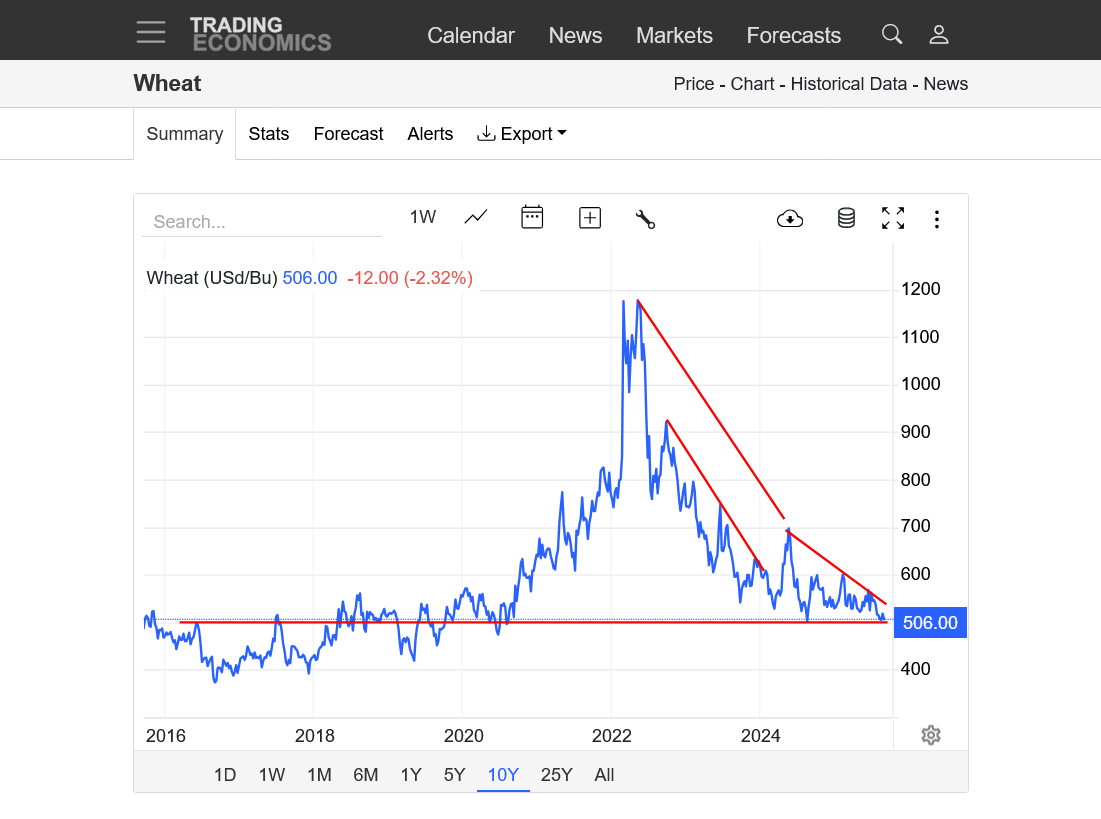
Task: Open the three-dot more options menu
Action: [x=937, y=219]
